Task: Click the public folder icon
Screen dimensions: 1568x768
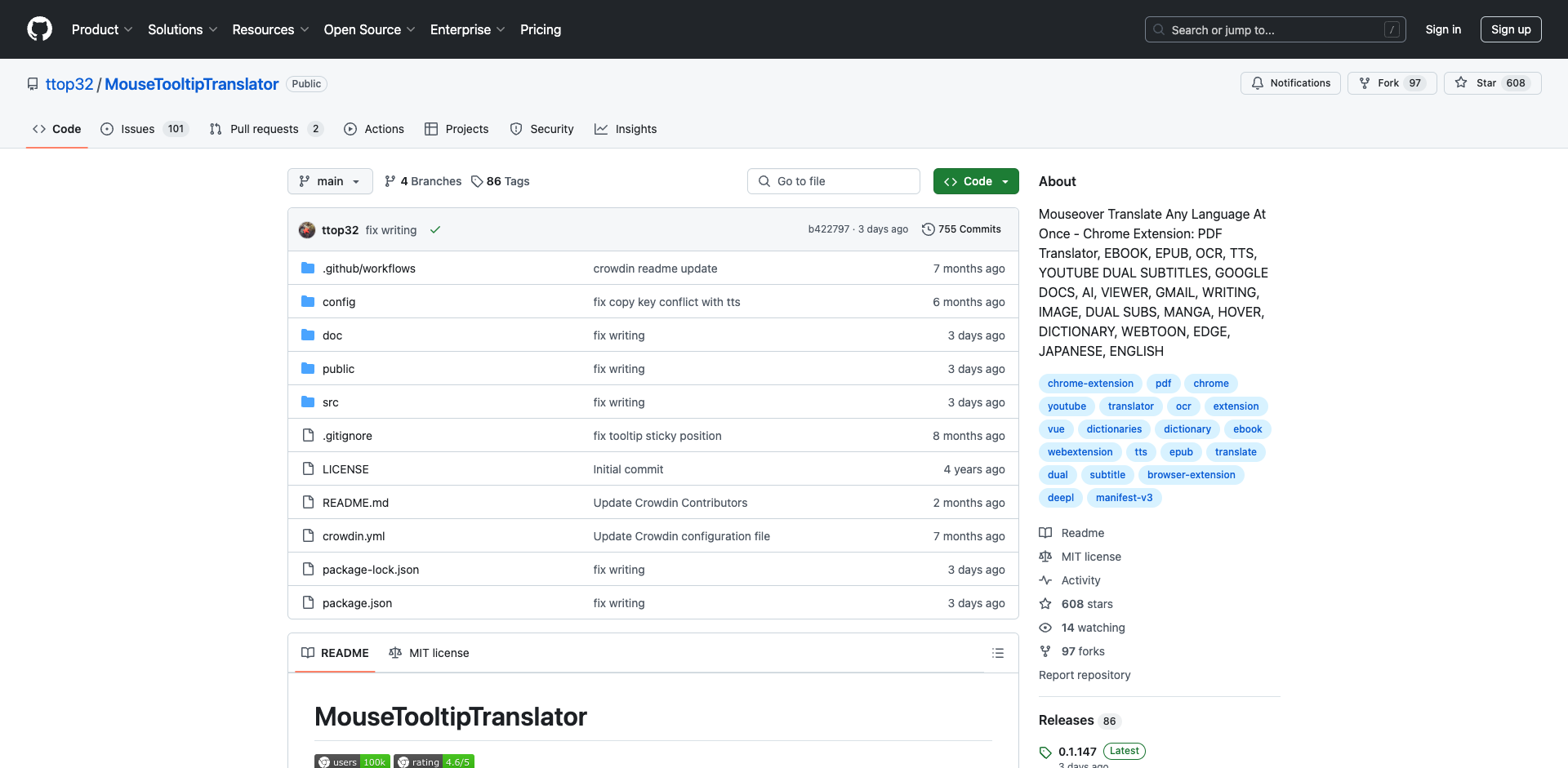Action: coord(308,369)
